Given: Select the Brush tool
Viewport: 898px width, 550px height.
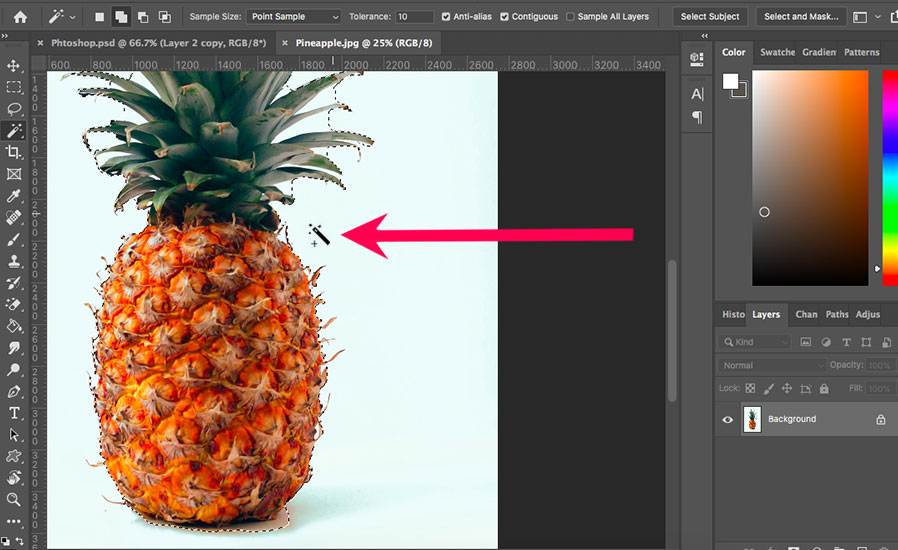Looking at the screenshot, I should pyautogui.click(x=14, y=239).
